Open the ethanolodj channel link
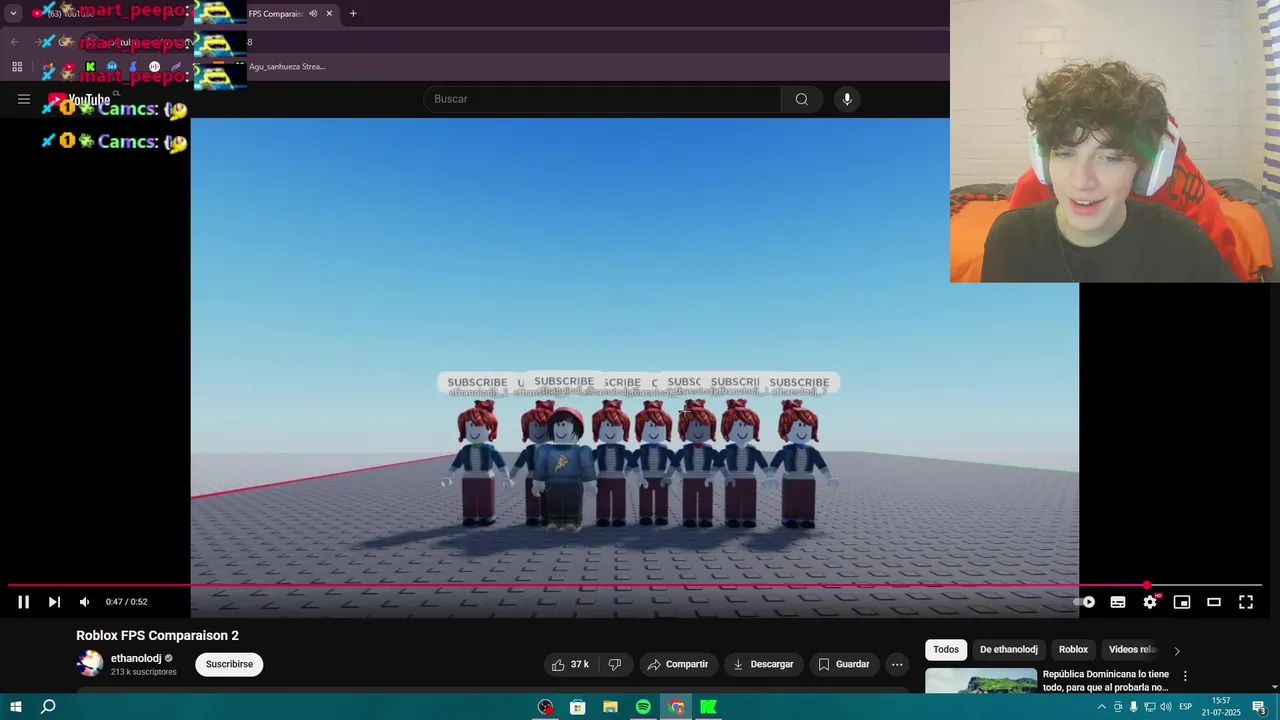This screenshot has height=720, width=1280. point(136,658)
